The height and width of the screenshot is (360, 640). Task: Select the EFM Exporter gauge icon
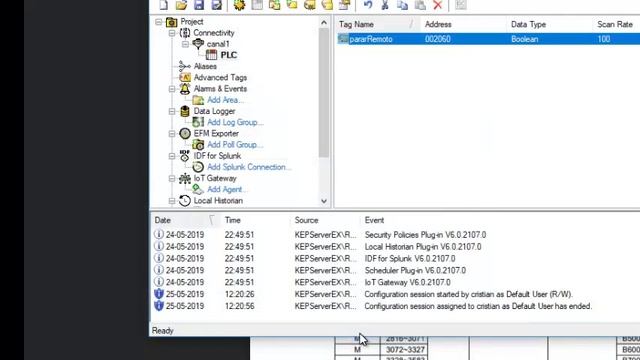[185, 133]
